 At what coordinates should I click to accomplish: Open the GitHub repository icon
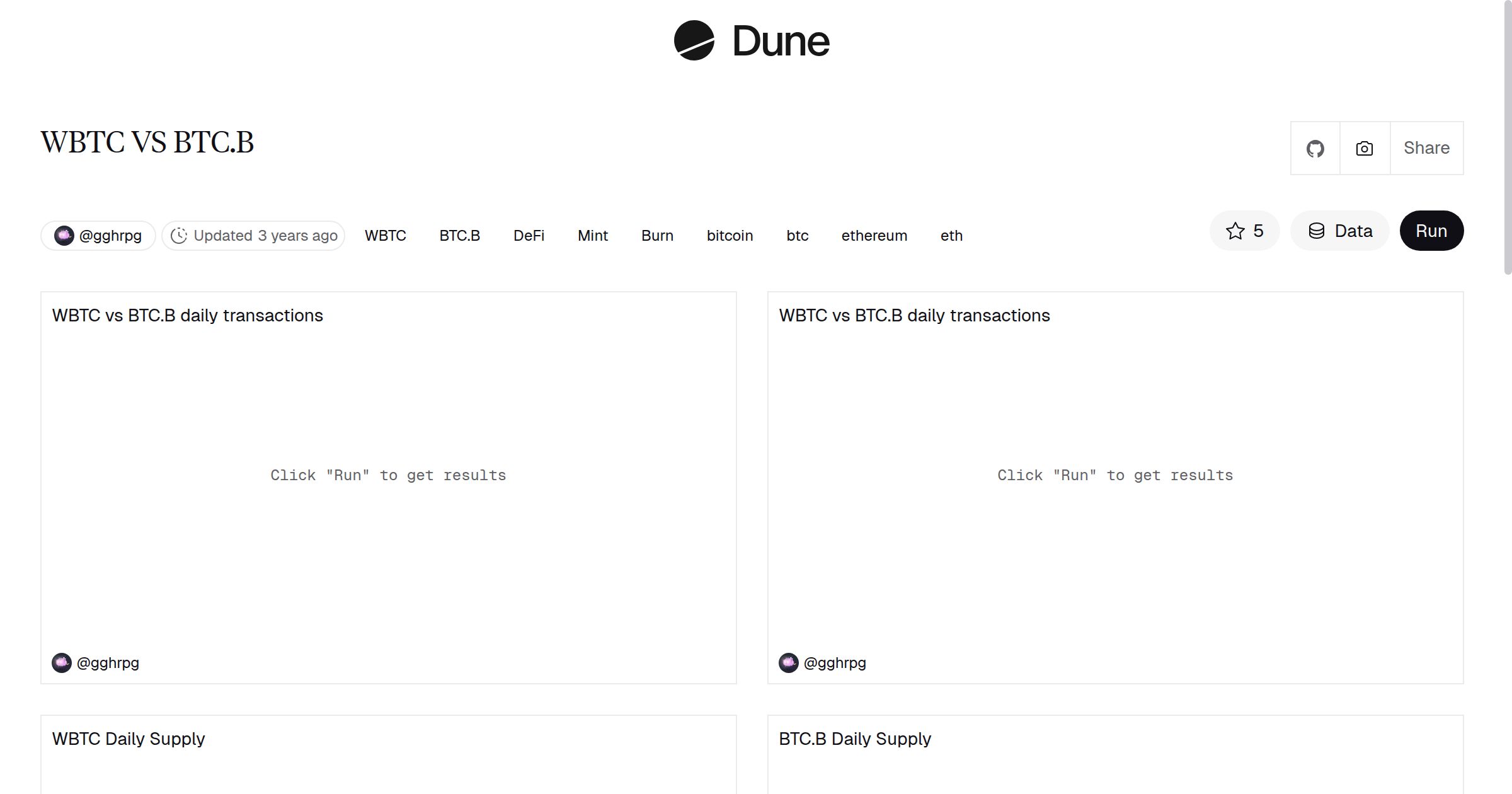tap(1315, 147)
